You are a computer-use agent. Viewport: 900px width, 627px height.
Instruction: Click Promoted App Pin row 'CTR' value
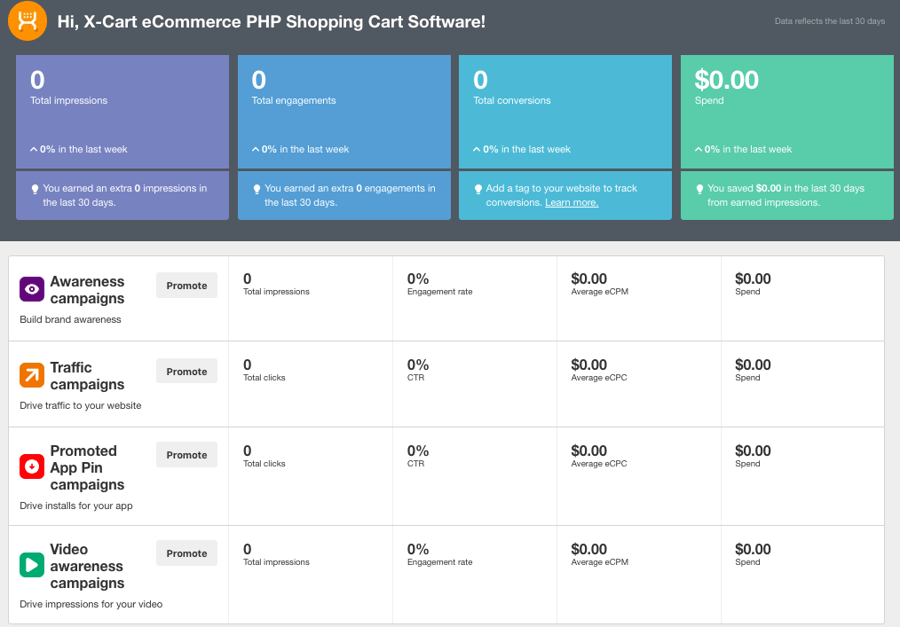click(x=418, y=451)
